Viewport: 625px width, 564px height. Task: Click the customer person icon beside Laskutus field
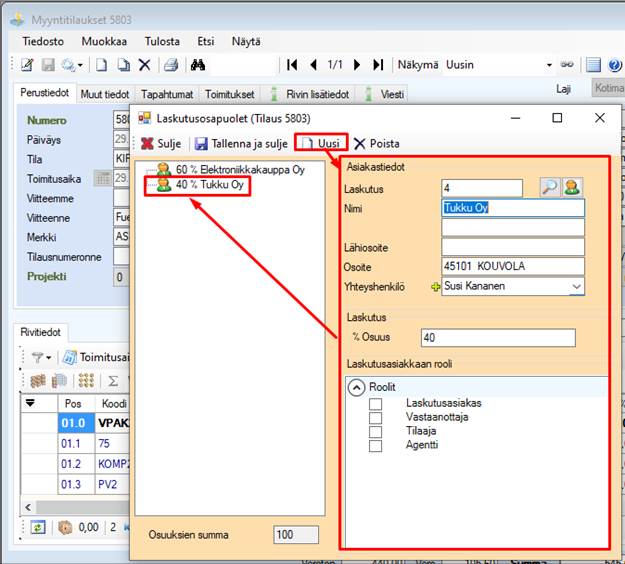[572, 187]
